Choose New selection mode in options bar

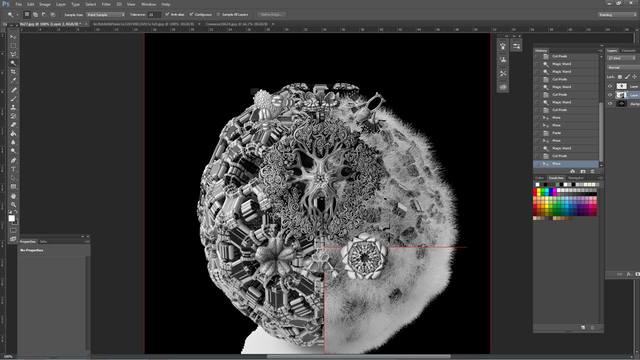[x=27, y=14]
